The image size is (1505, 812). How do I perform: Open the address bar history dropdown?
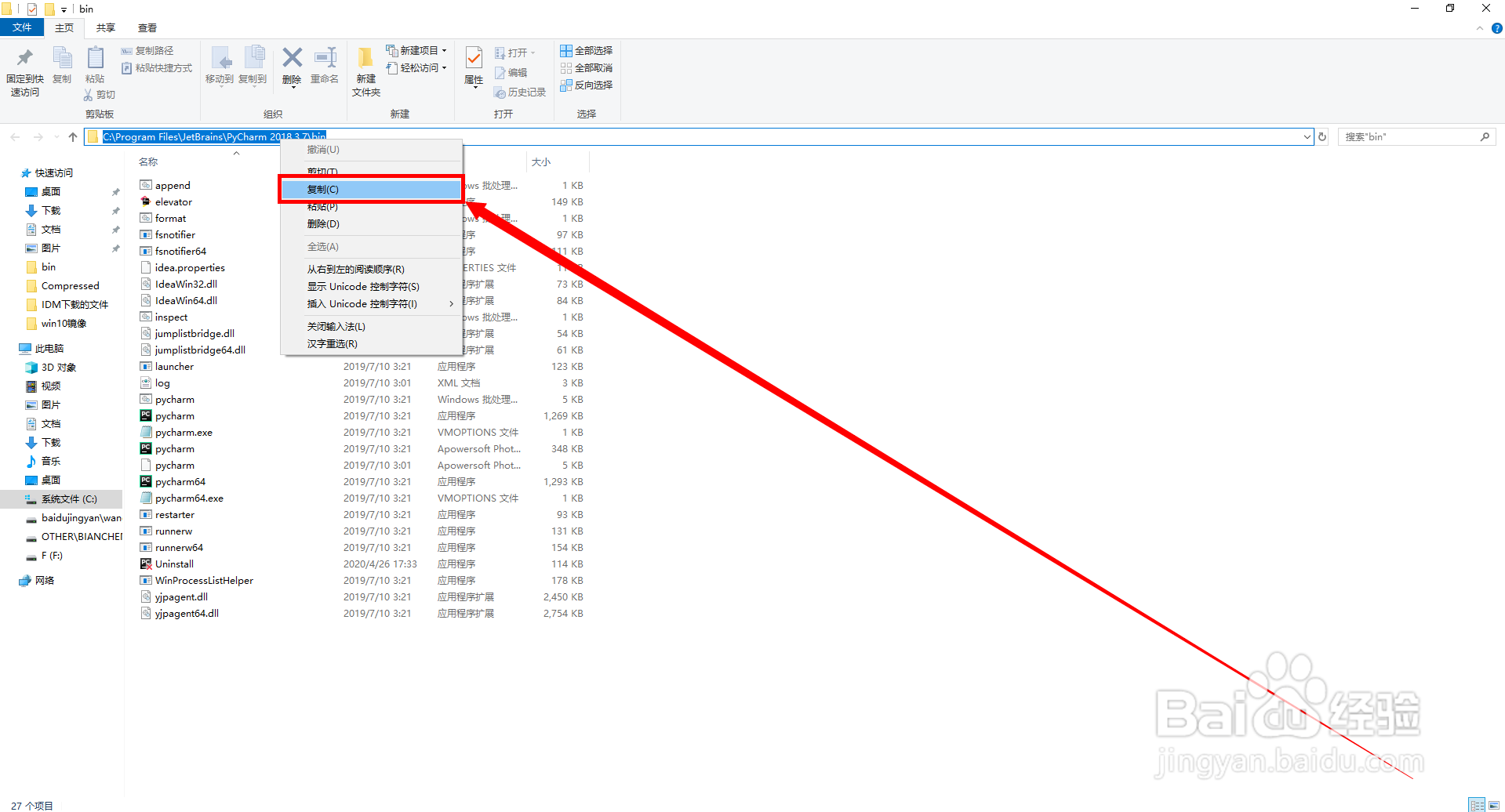(1307, 136)
